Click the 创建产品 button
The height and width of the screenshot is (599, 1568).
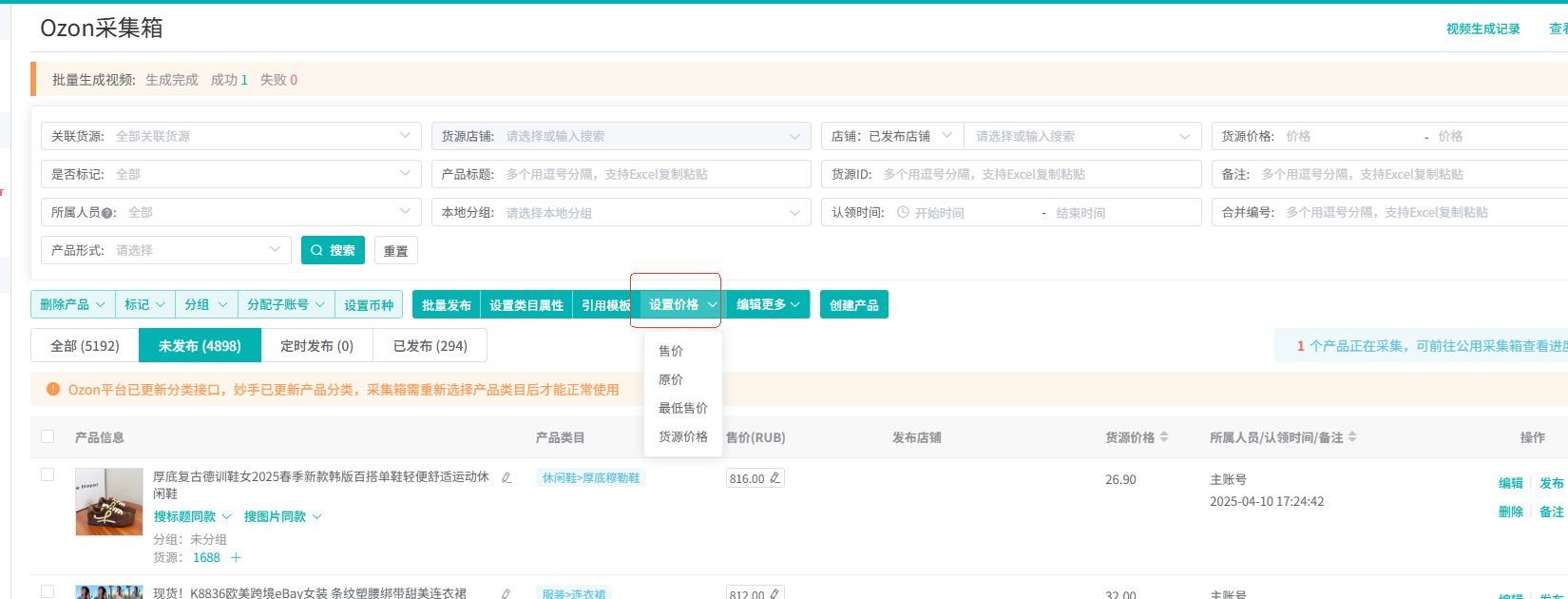point(854,304)
